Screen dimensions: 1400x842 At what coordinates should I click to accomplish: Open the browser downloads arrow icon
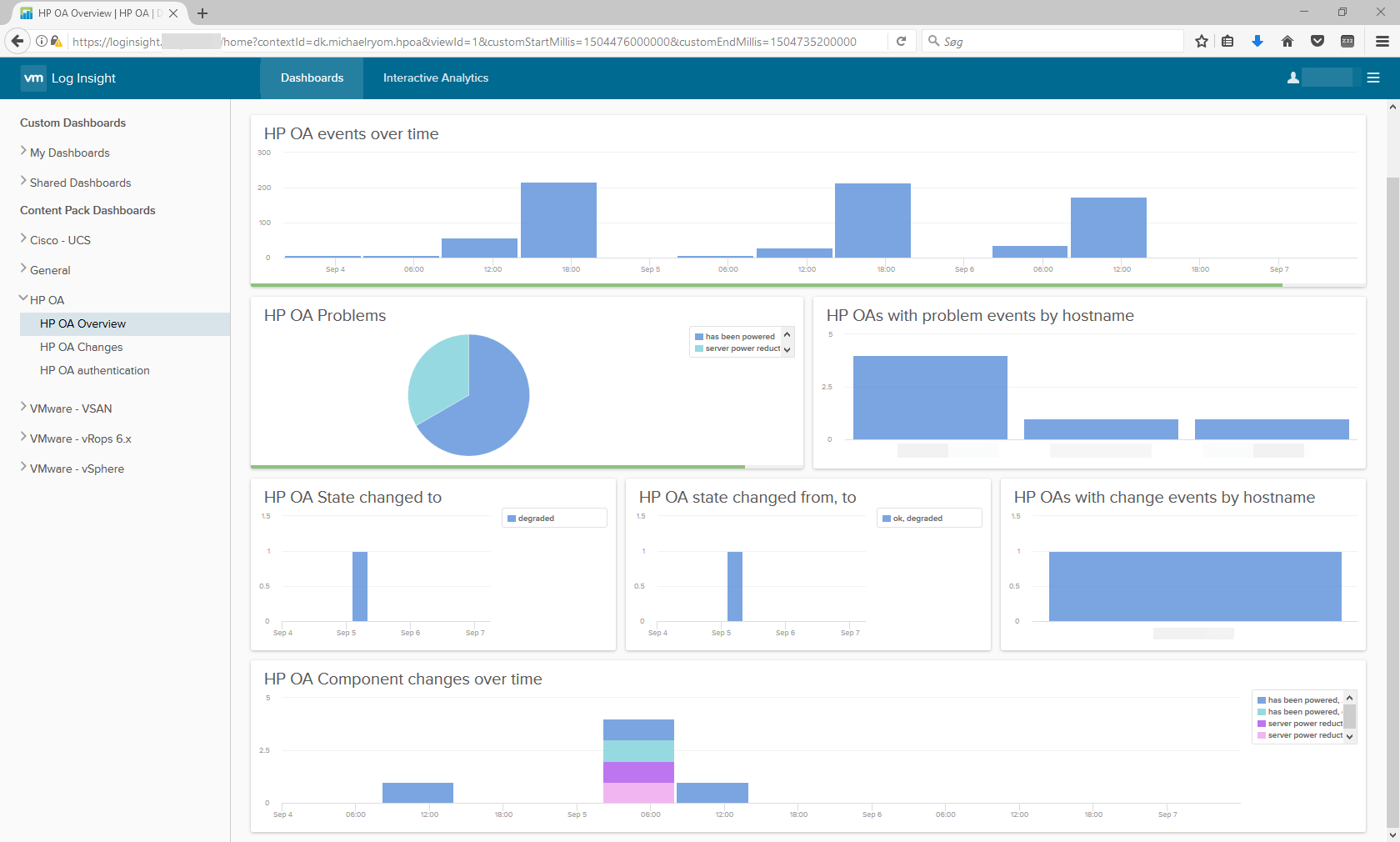click(x=1257, y=41)
